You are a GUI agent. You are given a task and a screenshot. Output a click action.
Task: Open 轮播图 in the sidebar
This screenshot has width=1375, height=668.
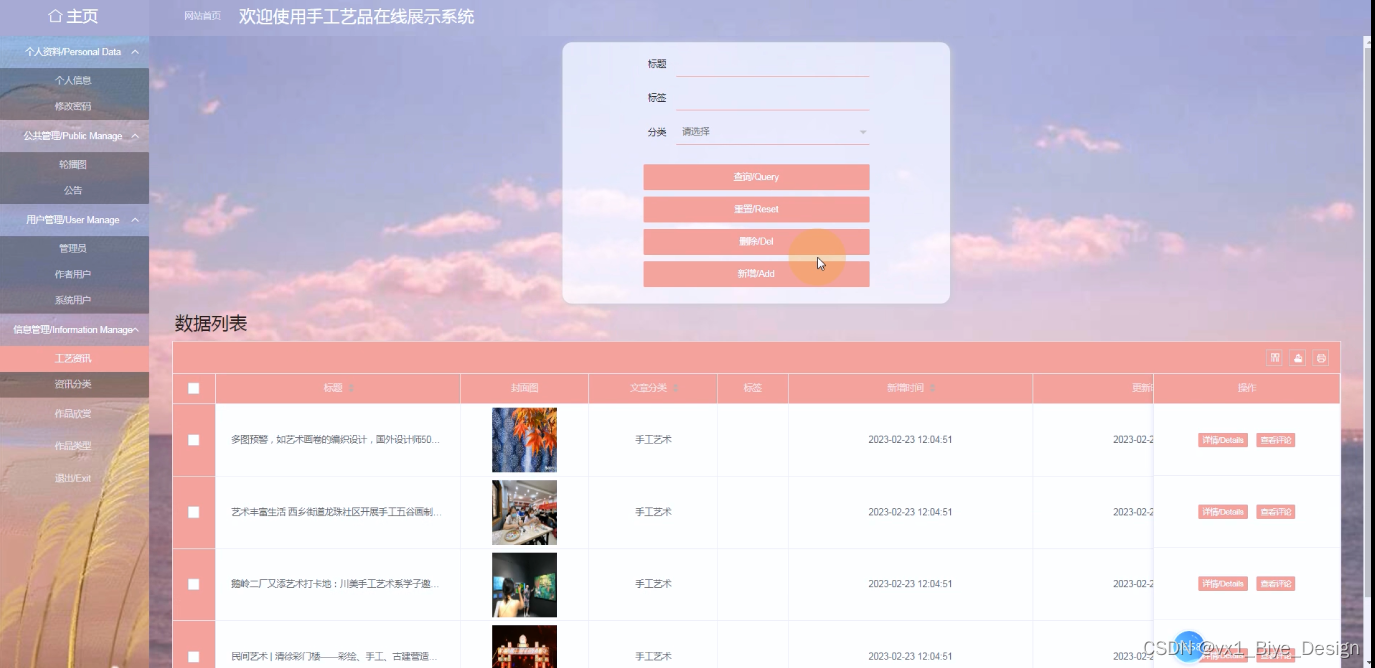[x=74, y=164]
